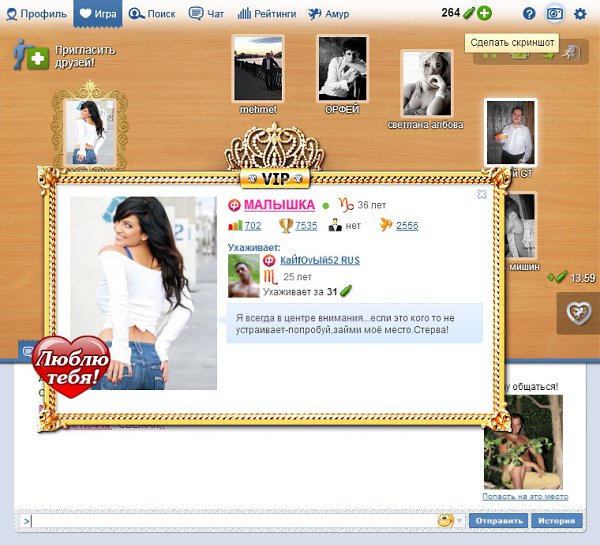
Task: Open МАЛЫШКА's large profile photo
Action: [x=143, y=293]
